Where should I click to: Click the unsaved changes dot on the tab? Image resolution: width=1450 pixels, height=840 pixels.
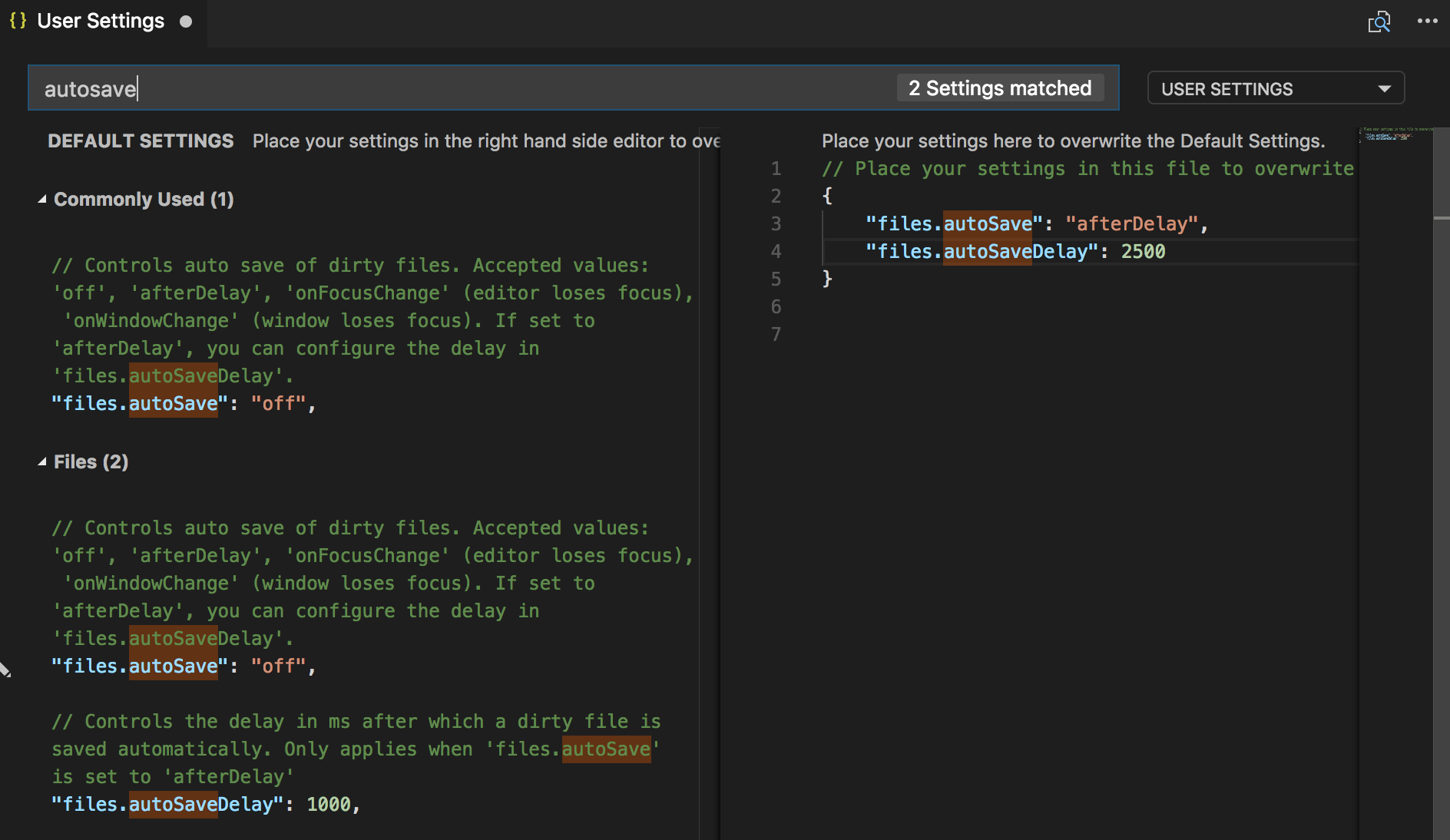(186, 23)
